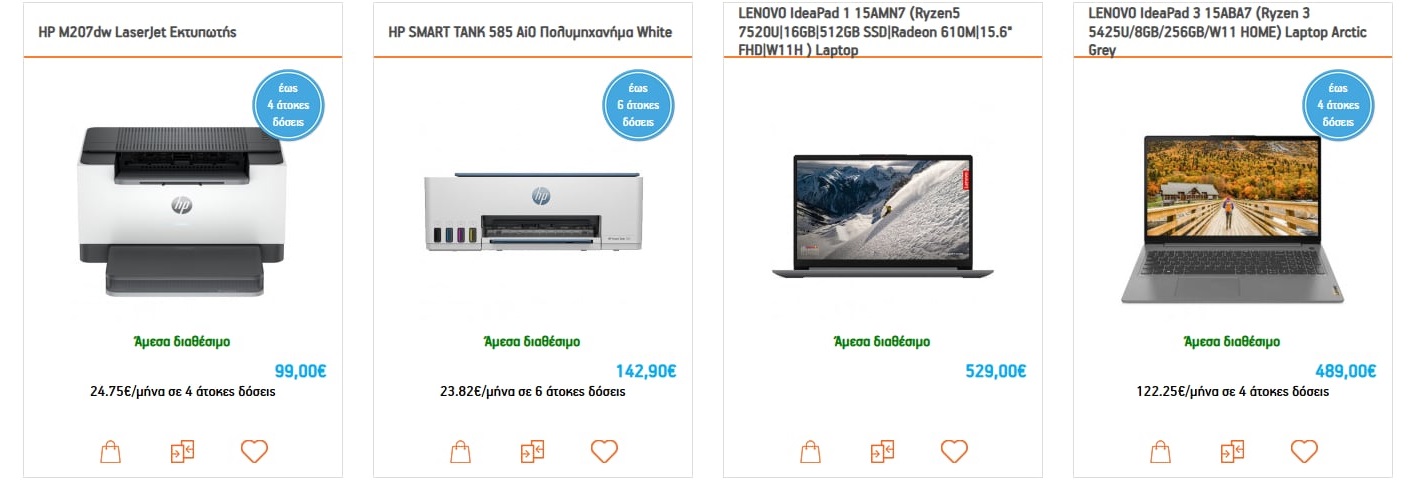Add Lenovo IdeaPad 1 to shopping bag
1421x492 pixels.
pyautogui.click(x=810, y=451)
